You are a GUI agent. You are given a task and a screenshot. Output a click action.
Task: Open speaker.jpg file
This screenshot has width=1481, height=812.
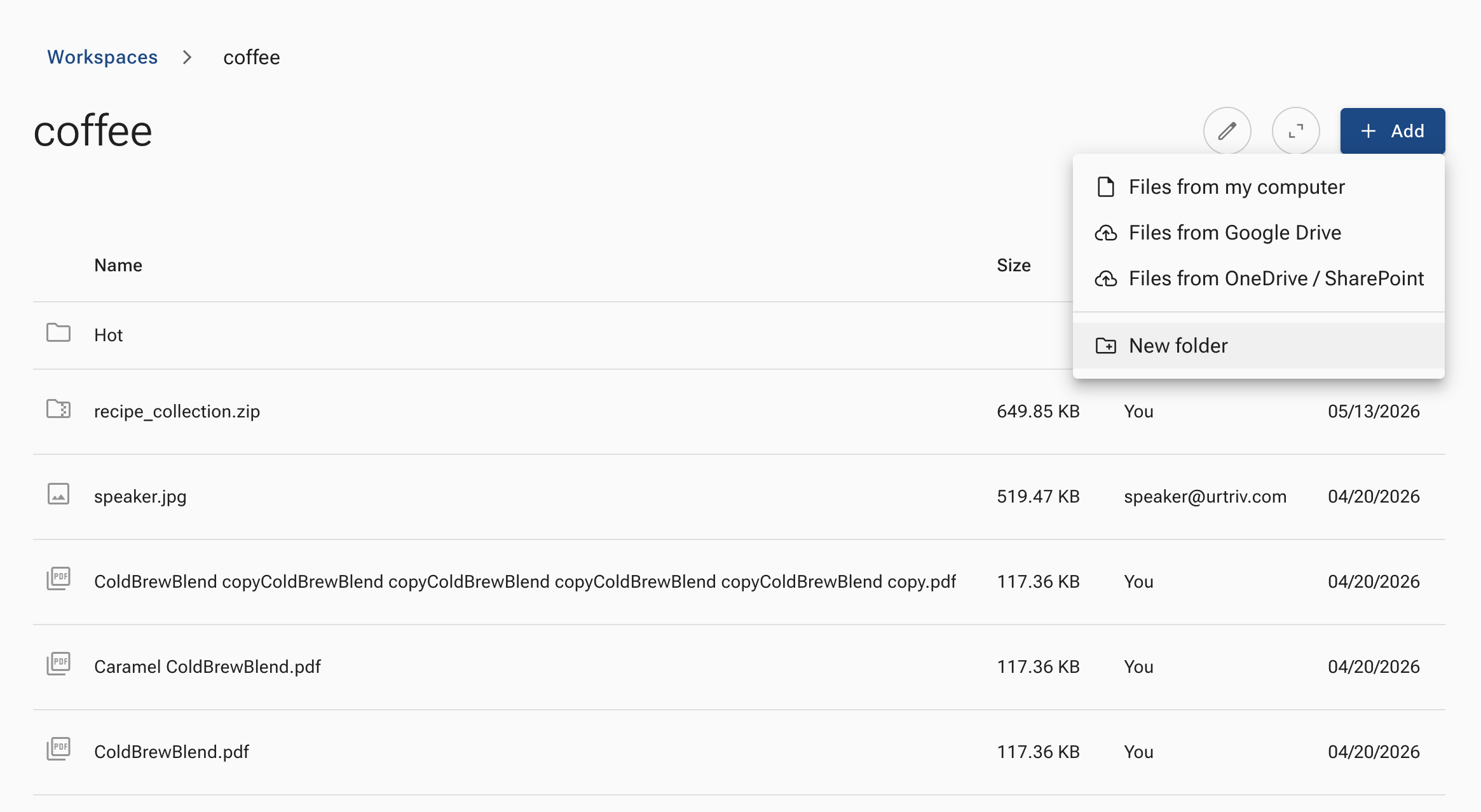tap(140, 496)
